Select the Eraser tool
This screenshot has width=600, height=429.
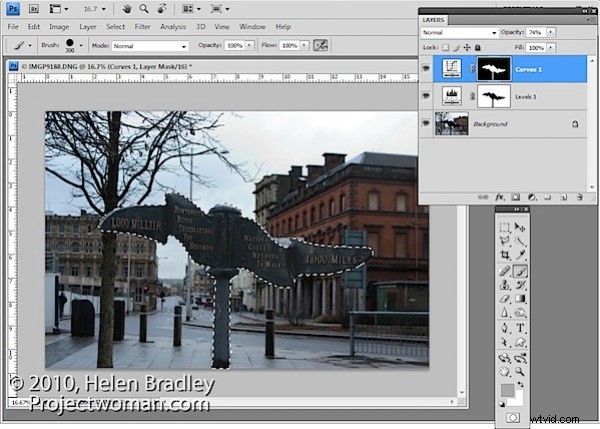pos(505,299)
